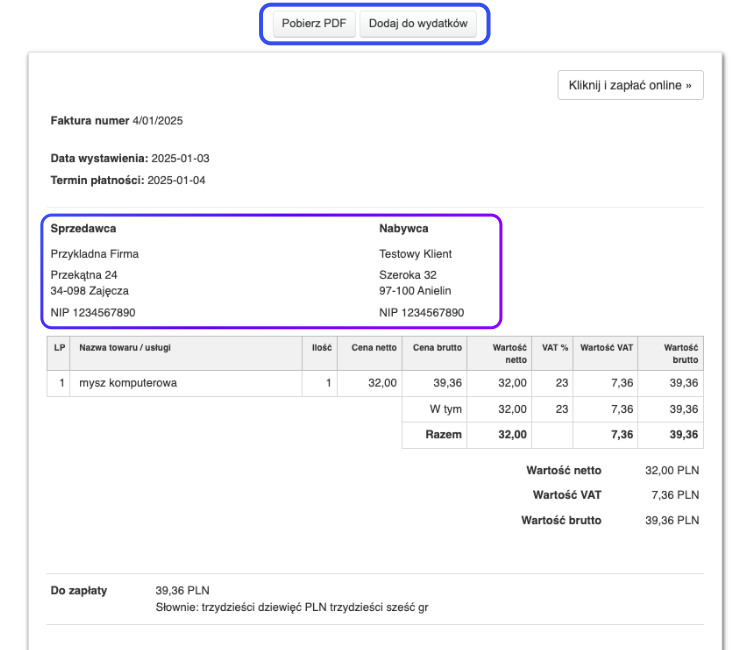Click the Sprzedawca section heading
The width and height of the screenshot is (750, 650).
pos(83,228)
